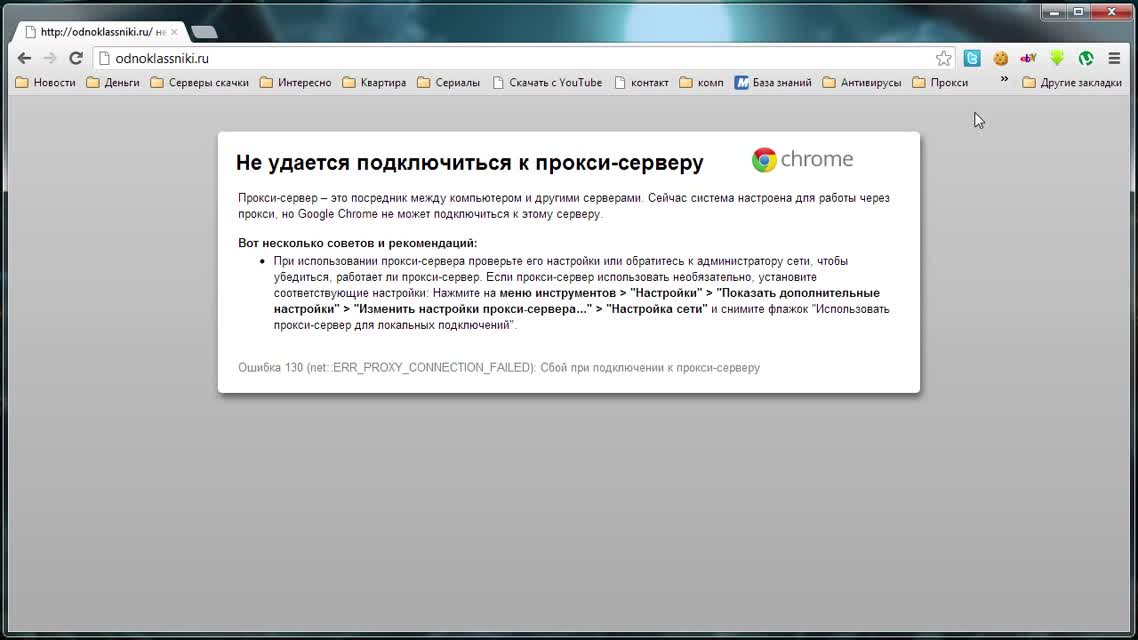Open the Серверы скачки bookmarks folder
1138x640 pixels.
(x=200, y=83)
